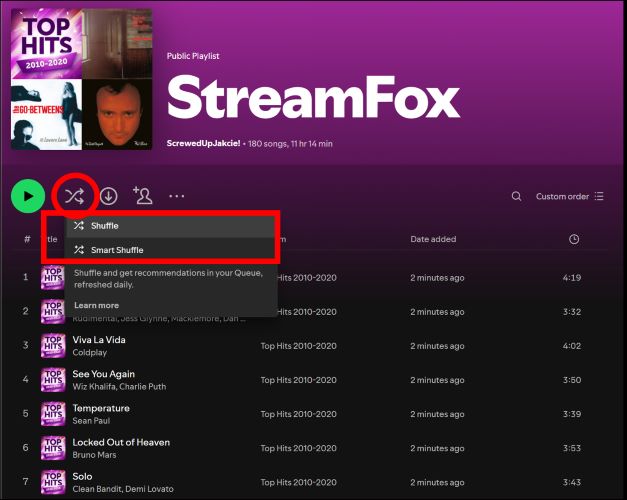Image resolution: width=627 pixels, height=500 pixels.
Task: Open Top Hits 2010-2020 album for Solo
Action: pyautogui.click(x=298, y=482)
